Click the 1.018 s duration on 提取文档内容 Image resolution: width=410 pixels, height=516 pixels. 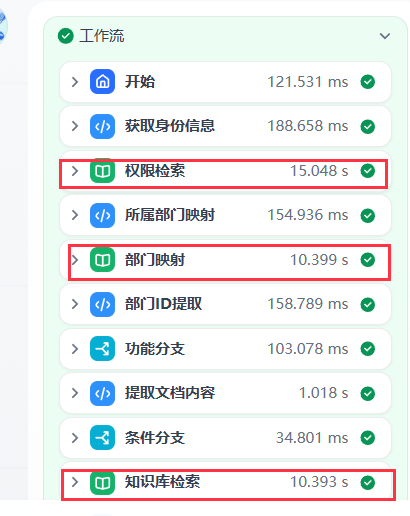pyautogui.click(x=323, y=393)
